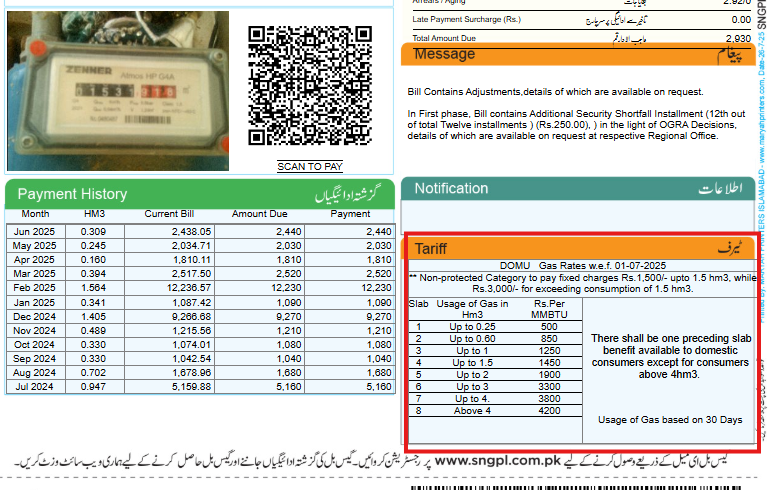Select the Oct 2024 month cell
The height and width of the screenshot is (490, 775).
click(35, 345)
